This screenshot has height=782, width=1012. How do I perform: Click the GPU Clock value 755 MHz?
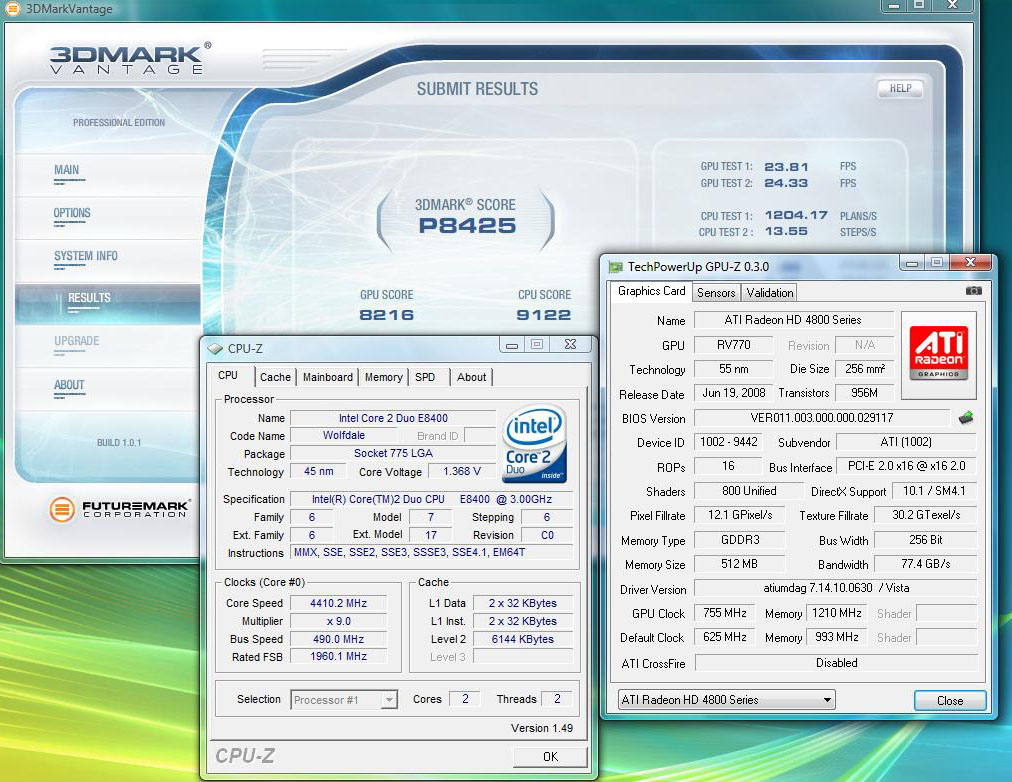pyautogui.click(x=725, y=613)
